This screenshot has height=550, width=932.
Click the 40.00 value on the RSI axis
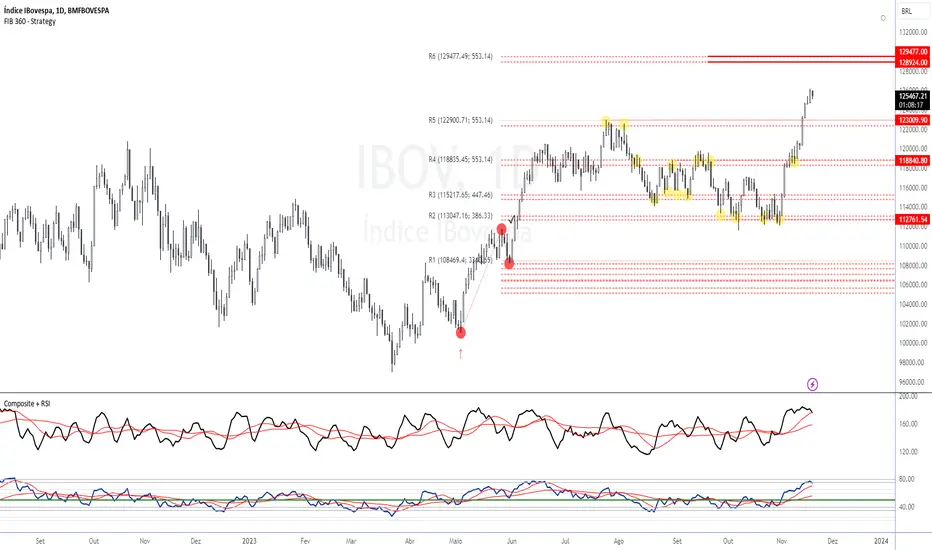pos(906,507)
